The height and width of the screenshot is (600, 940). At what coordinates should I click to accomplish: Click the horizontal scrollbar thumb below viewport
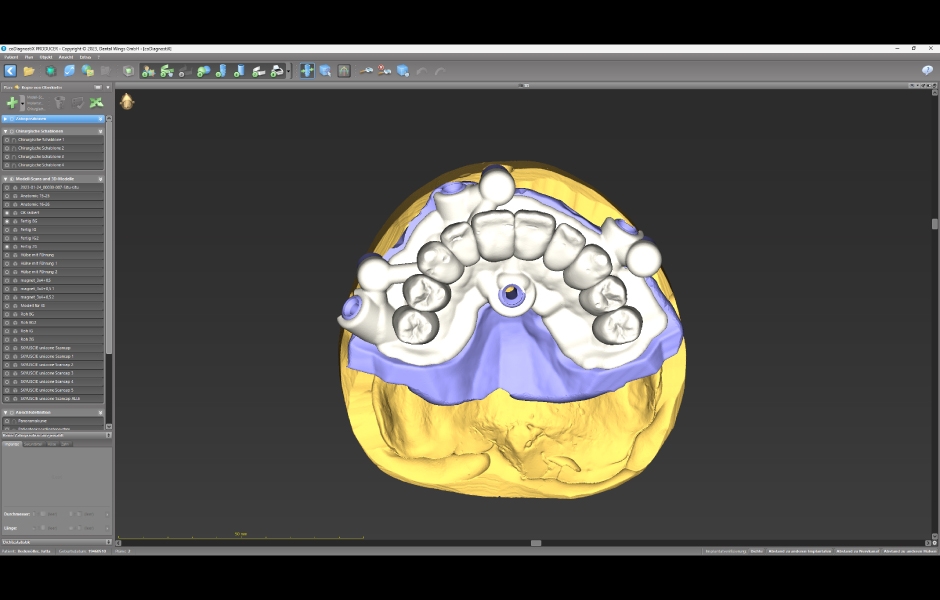[x=536, y=543]
